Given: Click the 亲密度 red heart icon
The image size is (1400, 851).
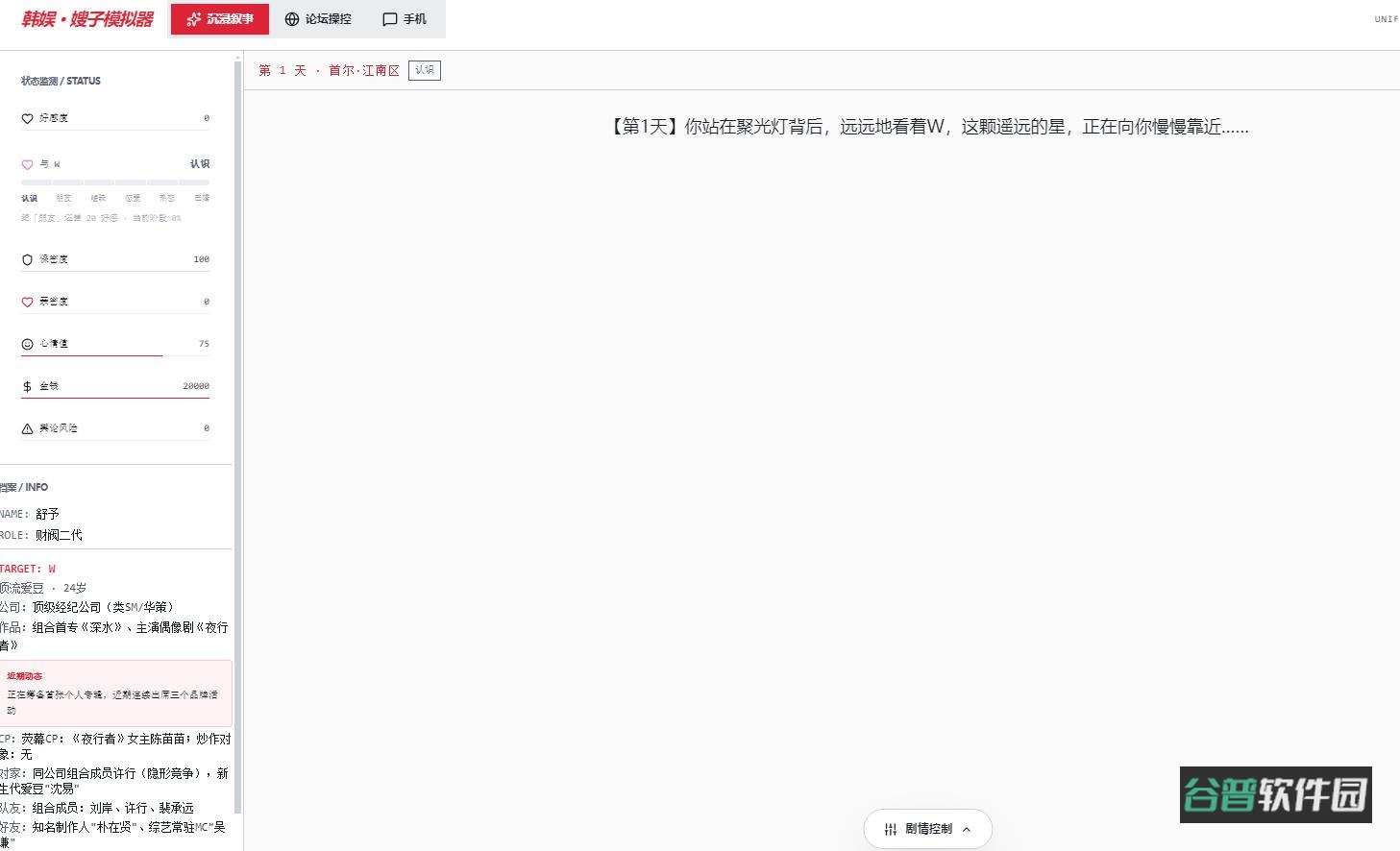Looking at the screenshot, I should tap(27, 302).
